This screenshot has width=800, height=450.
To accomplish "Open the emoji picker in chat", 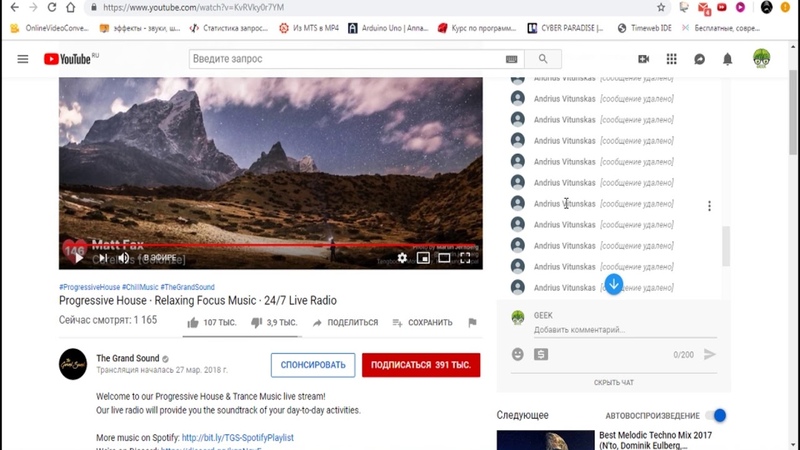I will (x=518, y=354).
